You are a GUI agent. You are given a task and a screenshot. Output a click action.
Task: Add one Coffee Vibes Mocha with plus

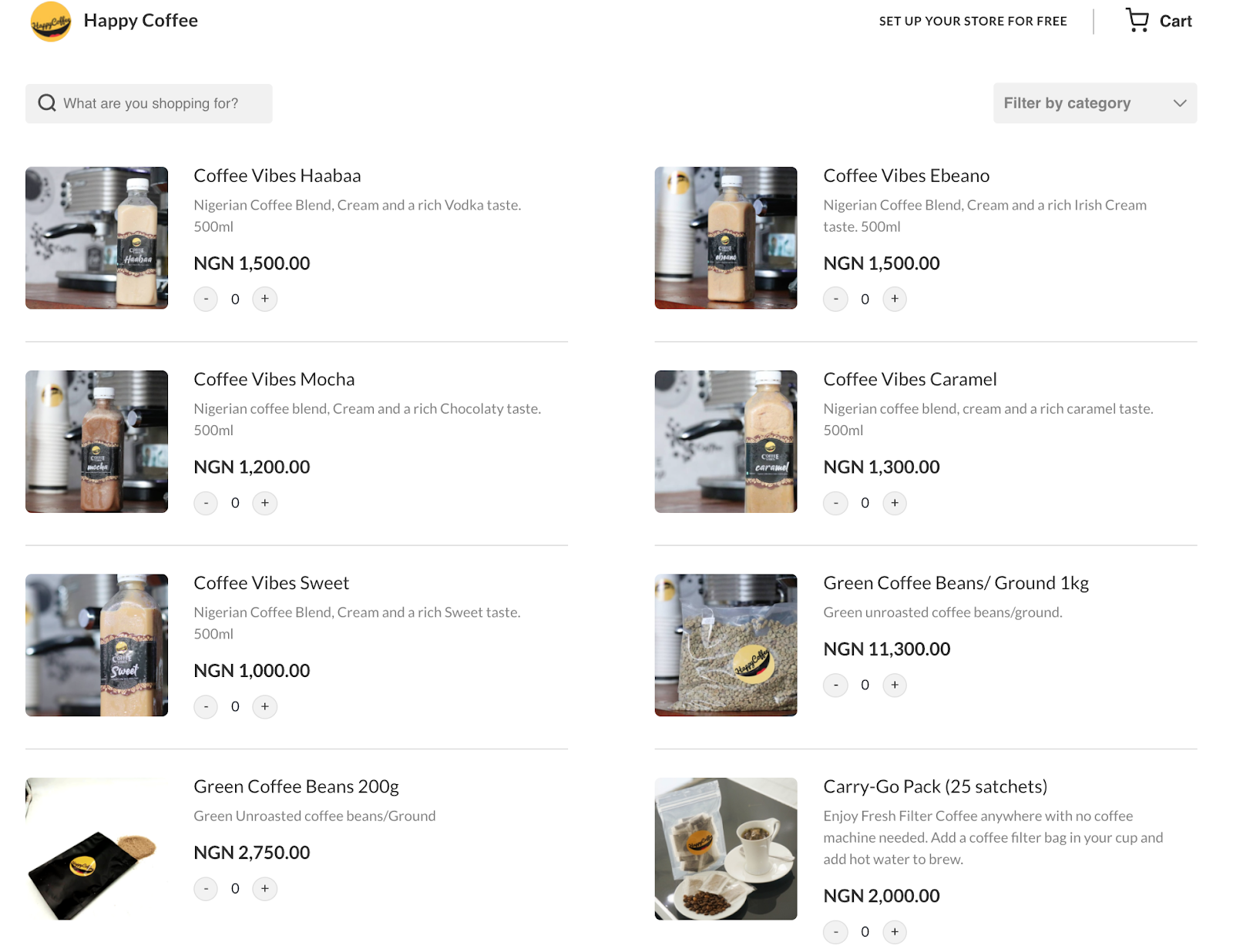[x=265, y=503]
